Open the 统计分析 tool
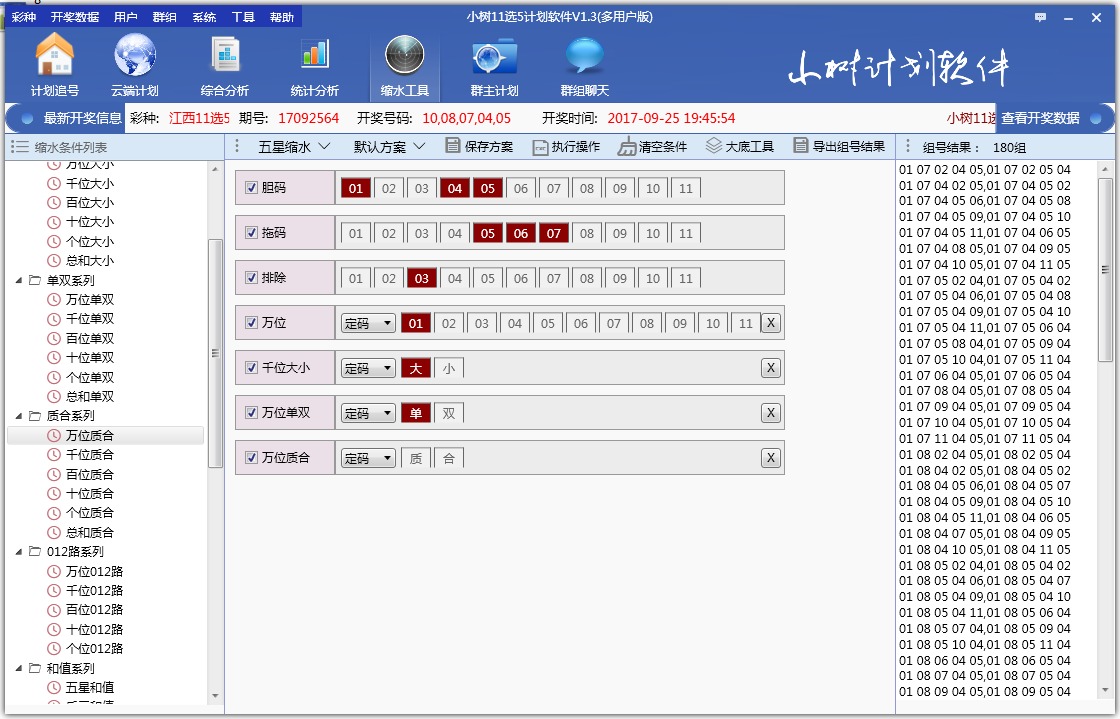This screenshot has height=719, width=1120. [314, 65]
